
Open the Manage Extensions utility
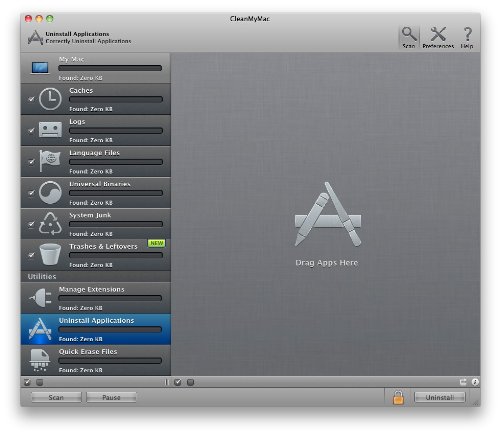96,298
